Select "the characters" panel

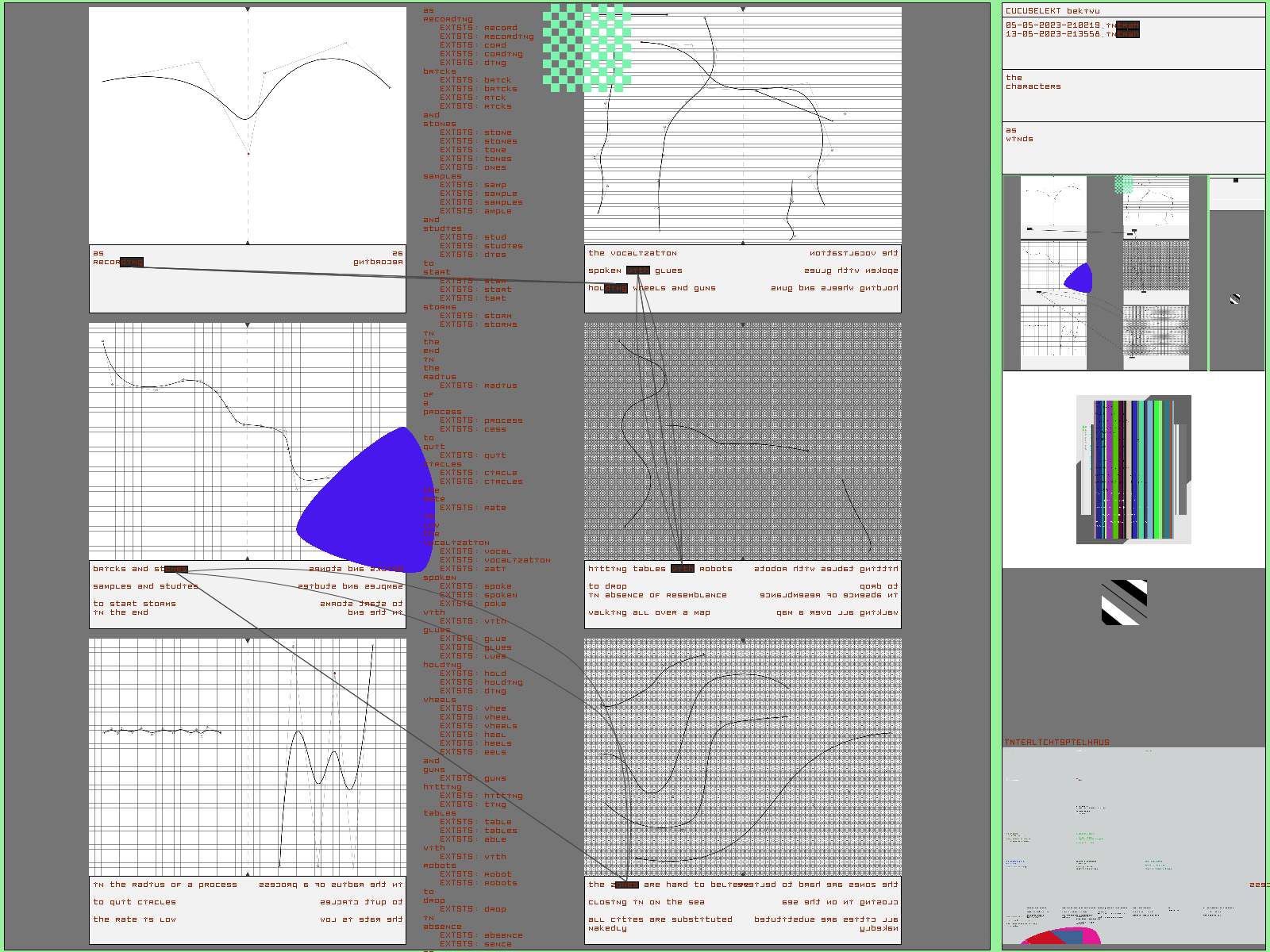pyautogui.click(x=1133, y=95)
